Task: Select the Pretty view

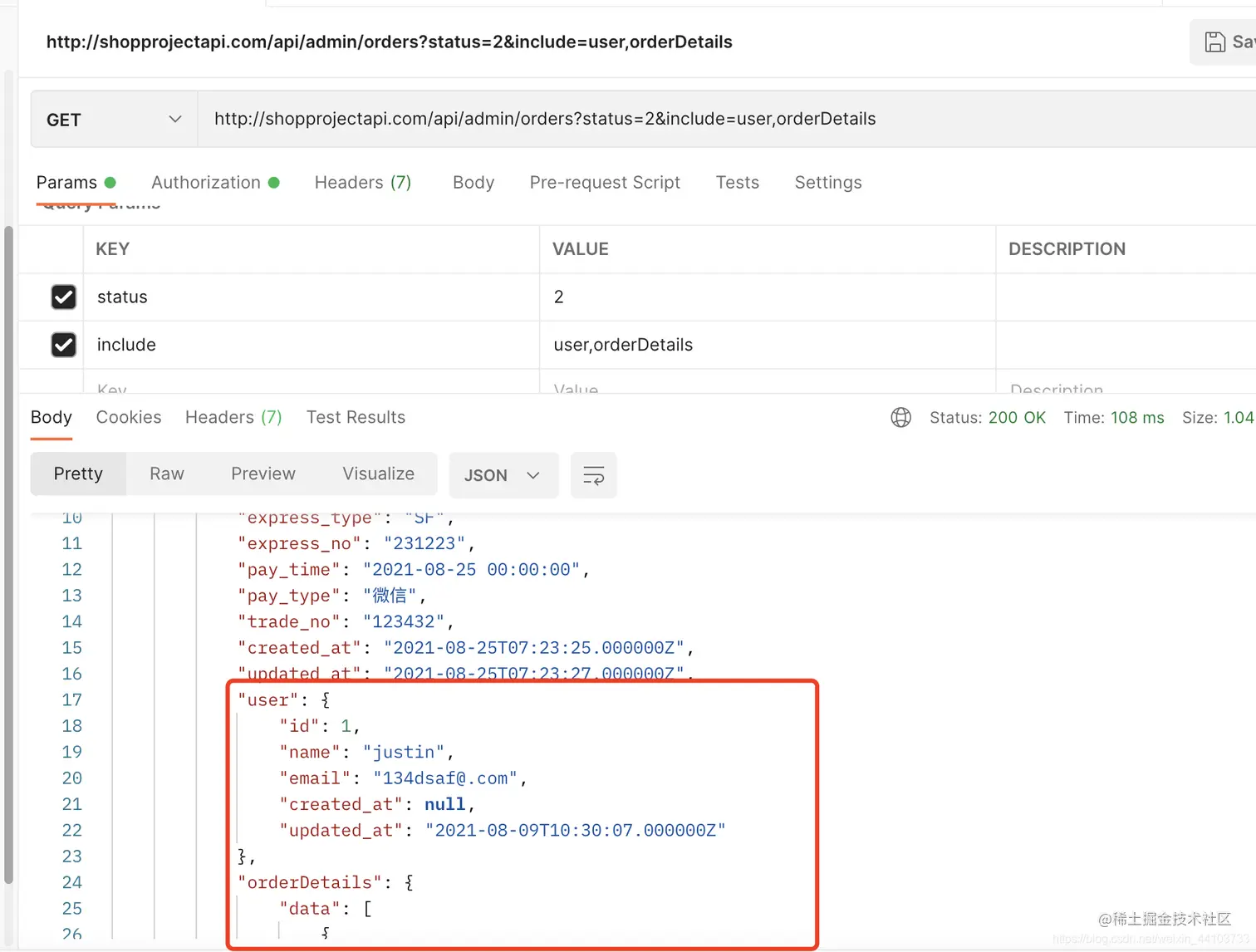Action: 78,474
